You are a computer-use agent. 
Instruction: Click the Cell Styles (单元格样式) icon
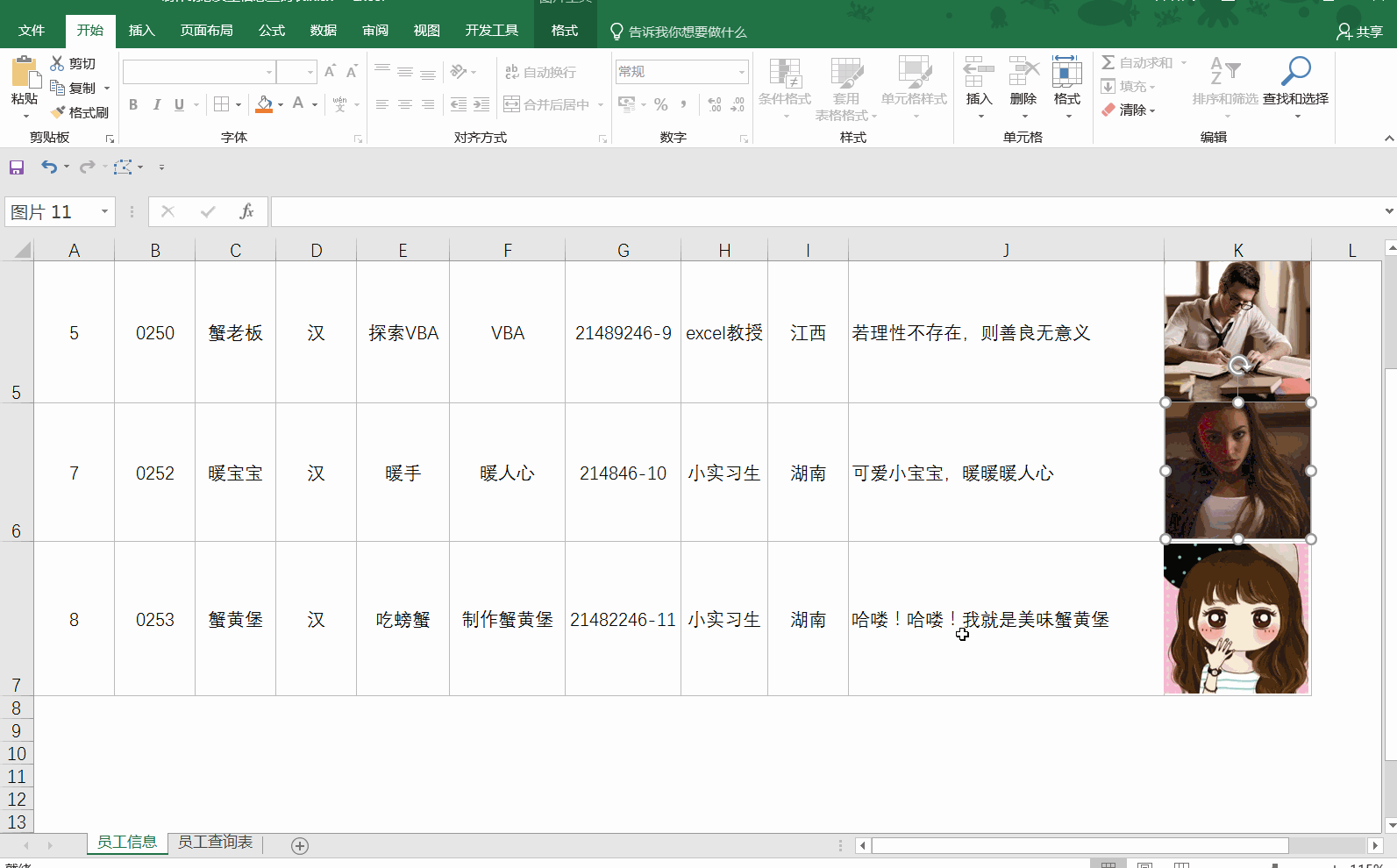tap(915, 74)
